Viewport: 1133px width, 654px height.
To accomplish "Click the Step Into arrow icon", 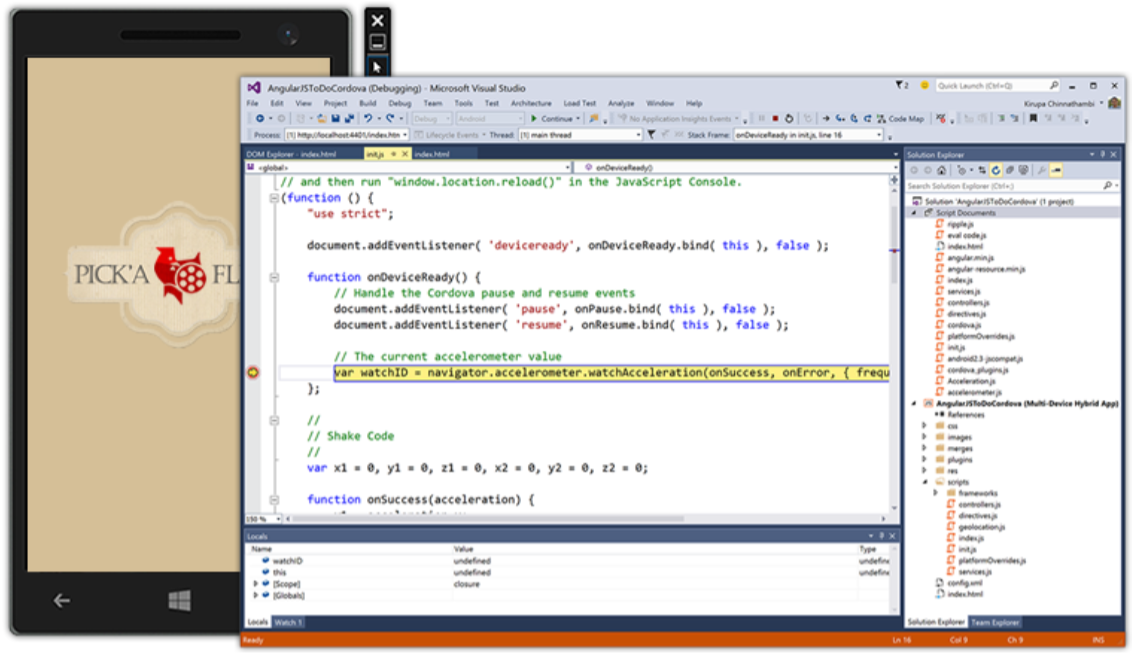I will 841,118.
